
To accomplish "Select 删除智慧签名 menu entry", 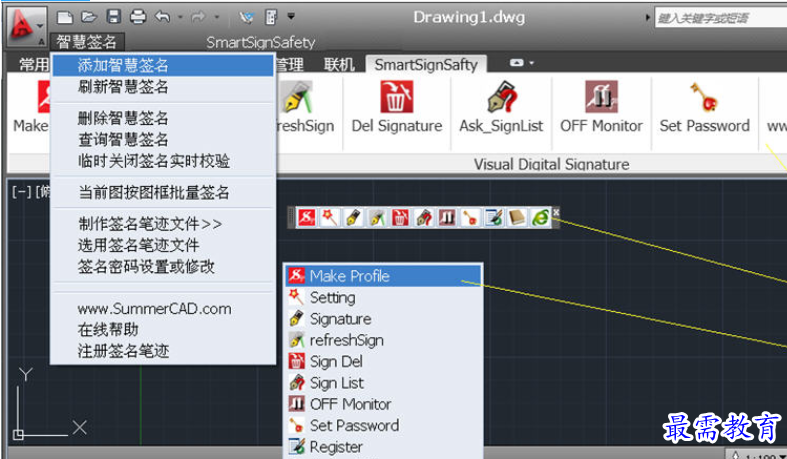I will 163,118.
